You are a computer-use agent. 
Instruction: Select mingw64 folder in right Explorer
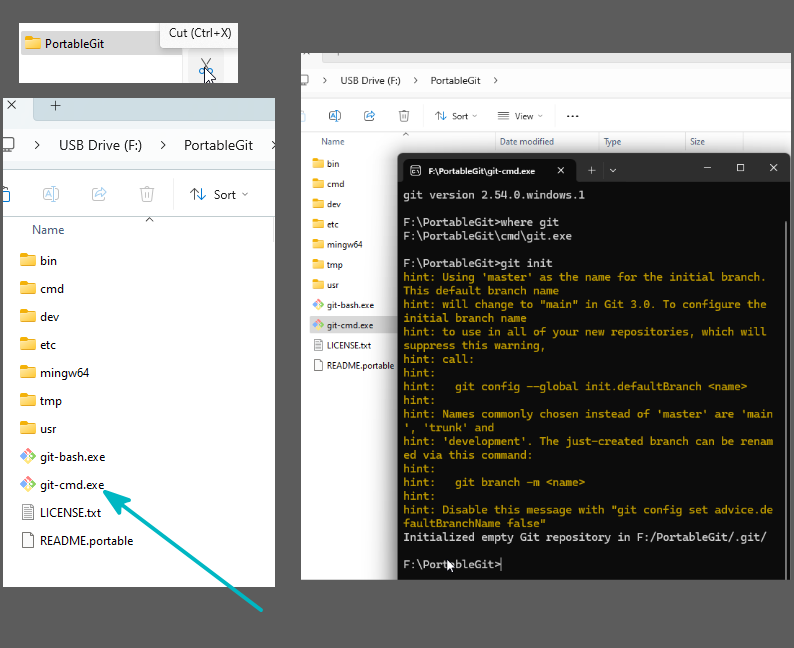(x=338, y=245)
